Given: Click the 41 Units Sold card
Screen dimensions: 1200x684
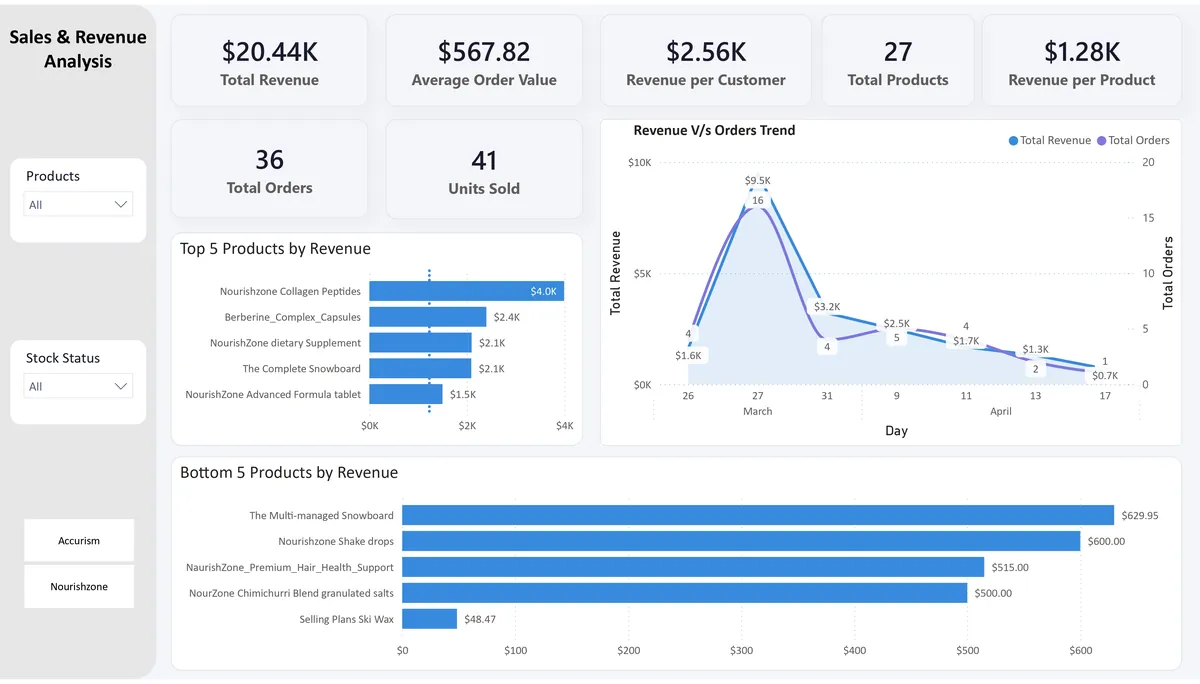Looking at the screenshot, I should (x=484, y=169).
